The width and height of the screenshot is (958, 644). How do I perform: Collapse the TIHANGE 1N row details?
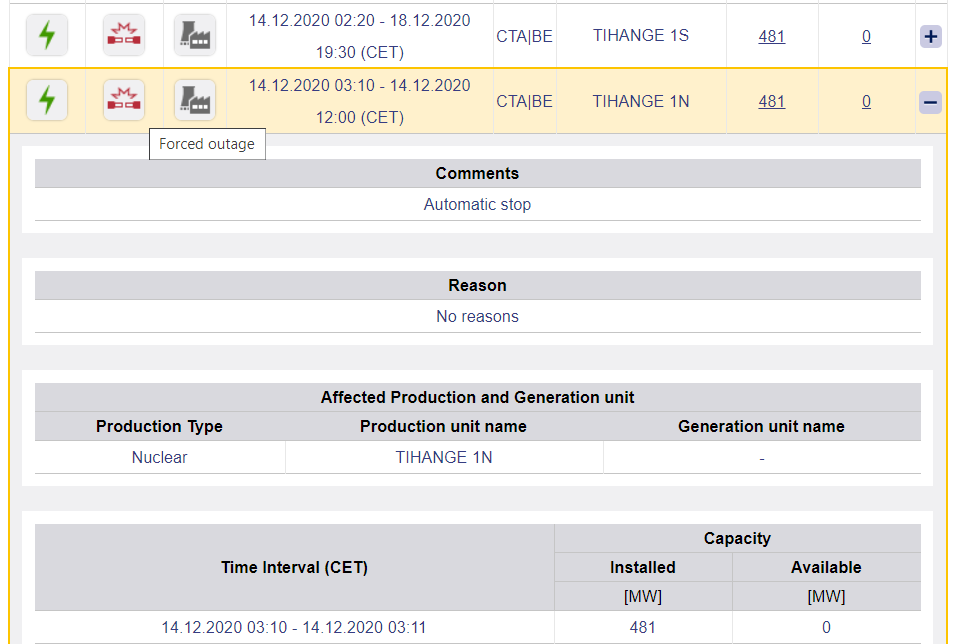coord(930,102)
